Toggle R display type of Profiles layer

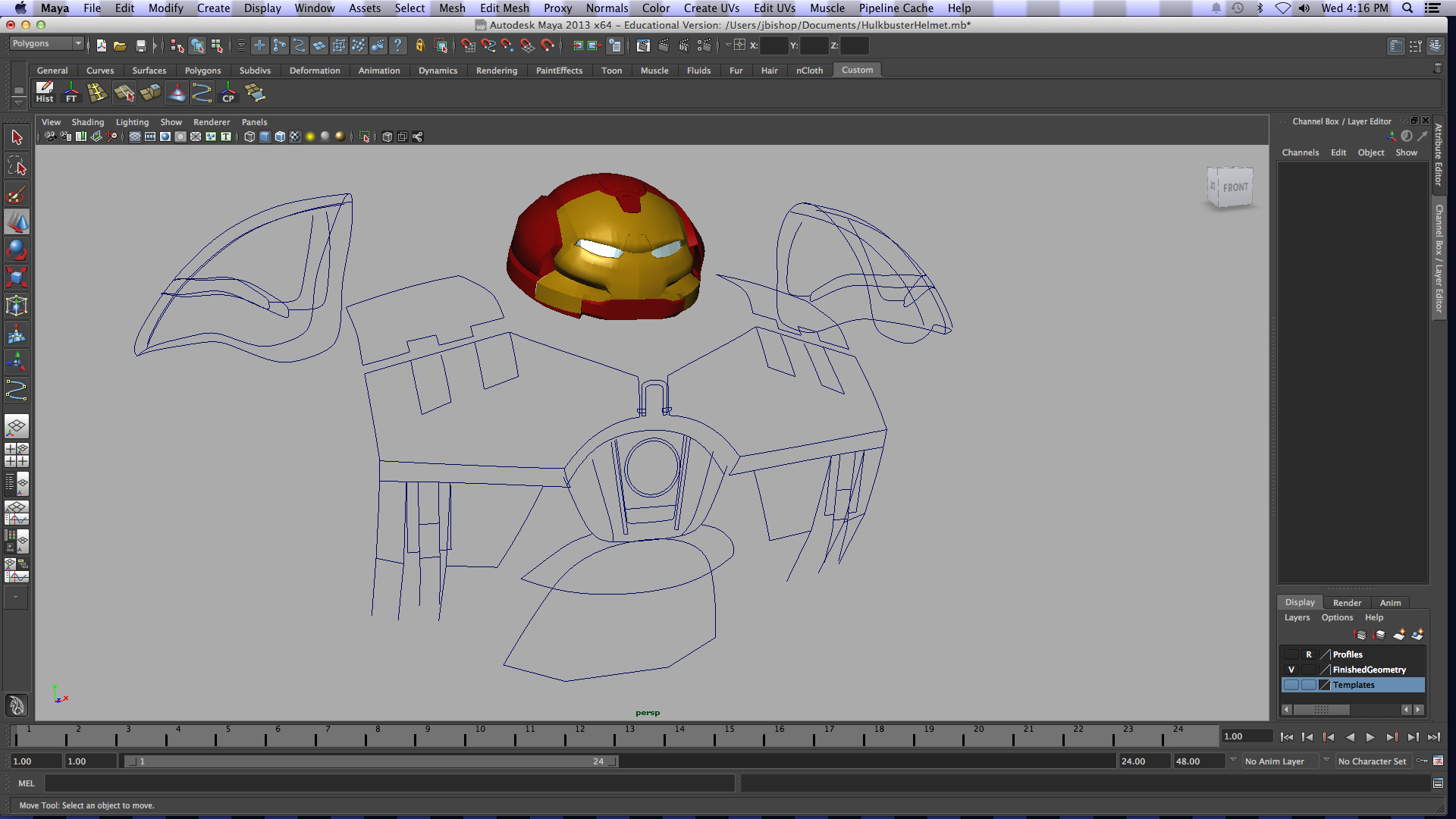click(1308, 654)
